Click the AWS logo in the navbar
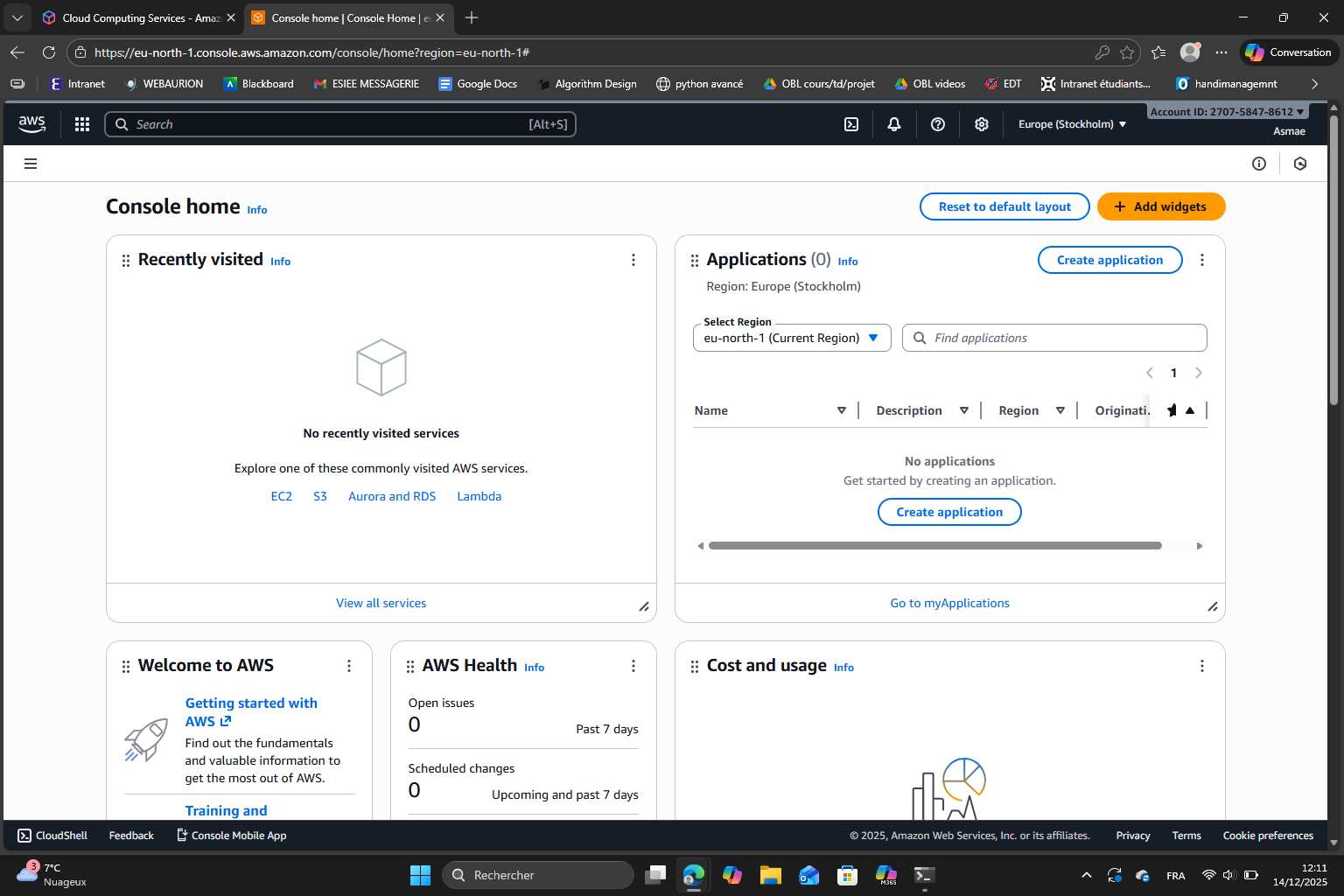The image size is (1344, 896). pos(31,123)
